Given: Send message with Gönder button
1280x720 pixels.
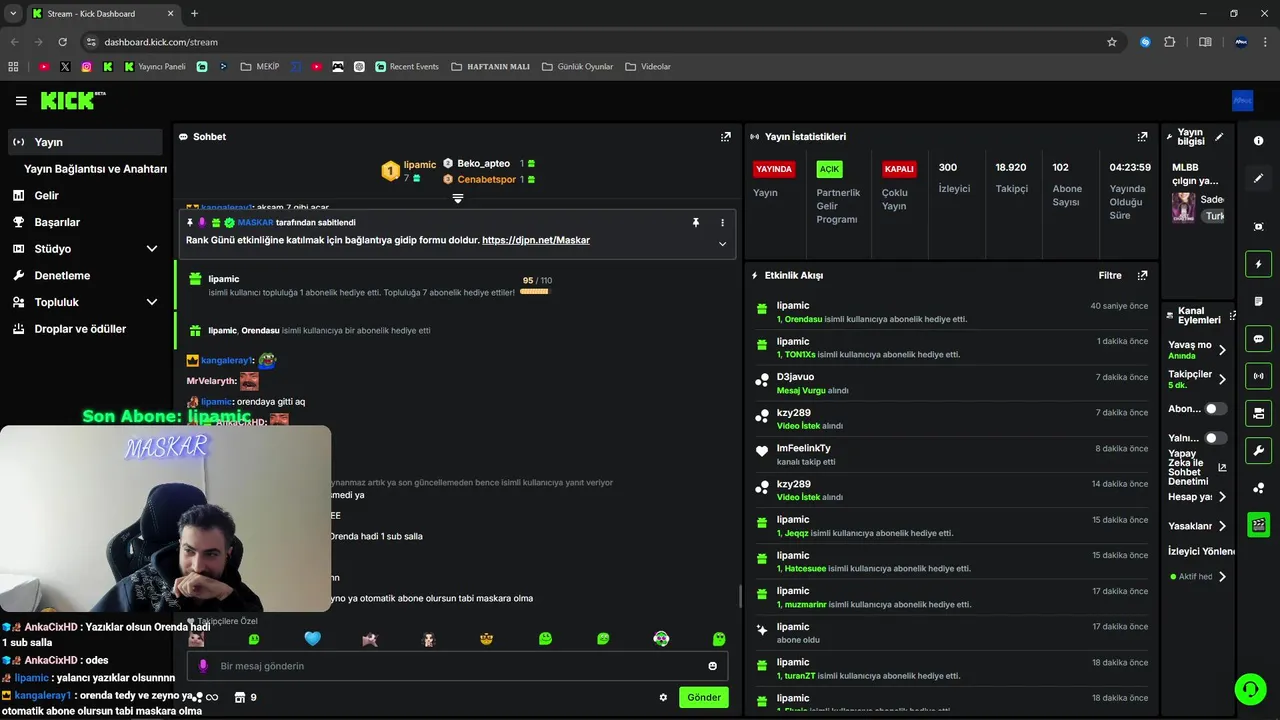Looking at the screenshot, I should point(704,697).
